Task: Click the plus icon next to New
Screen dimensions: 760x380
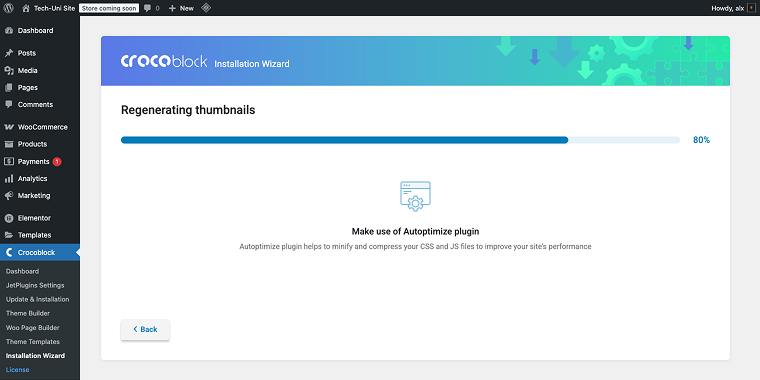Action: point(172,8)
